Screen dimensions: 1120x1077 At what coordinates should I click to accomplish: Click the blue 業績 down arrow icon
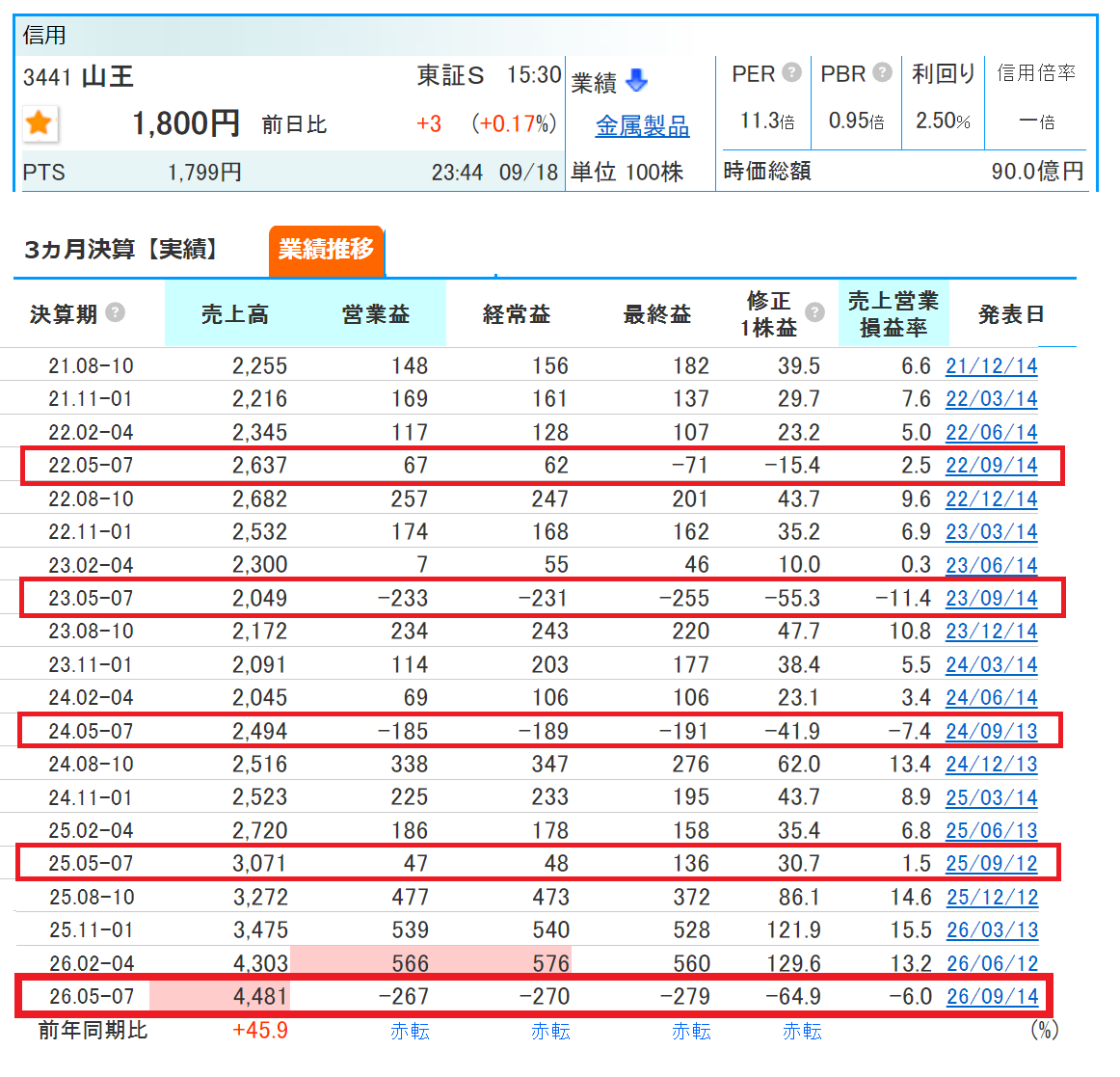click(x=636, y=80)
